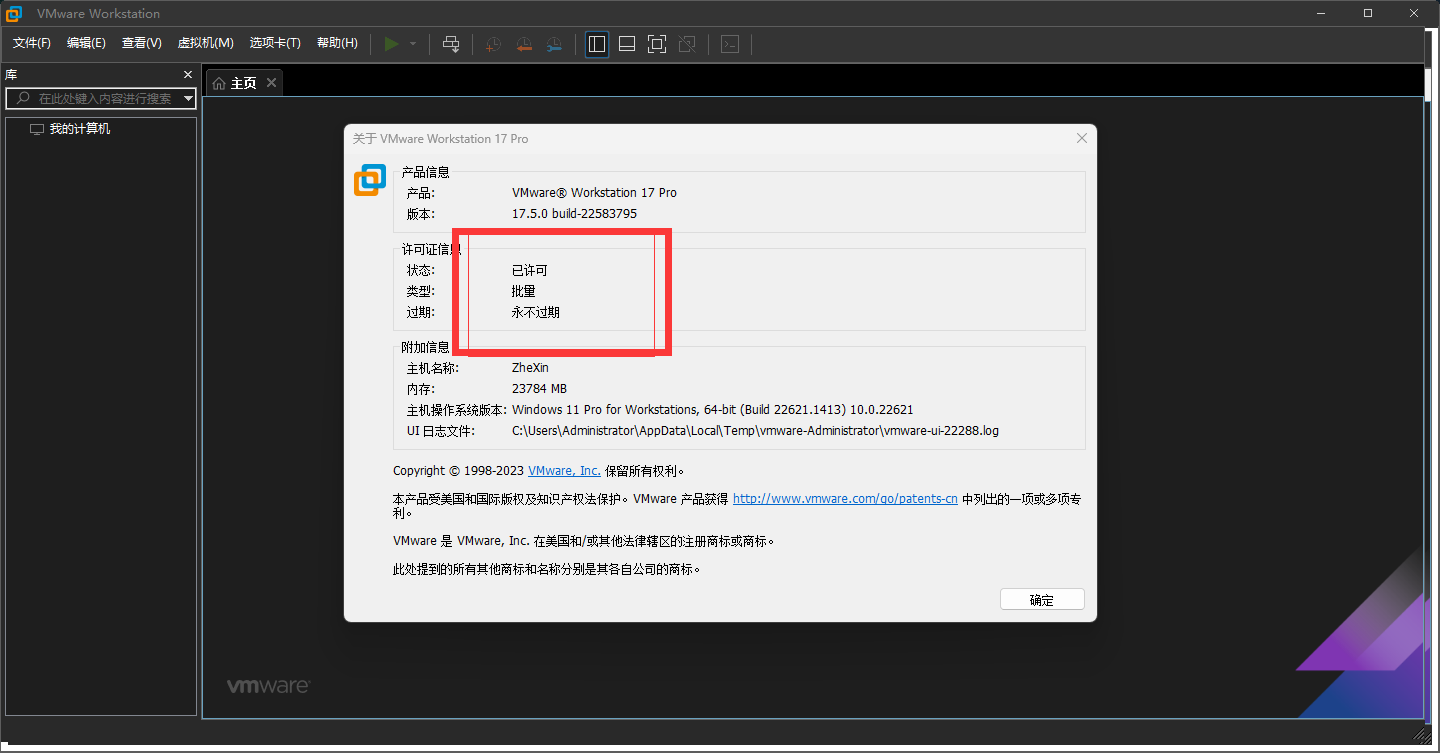
Task: Click the revert to snapshot icon
Action: point(524,44)
